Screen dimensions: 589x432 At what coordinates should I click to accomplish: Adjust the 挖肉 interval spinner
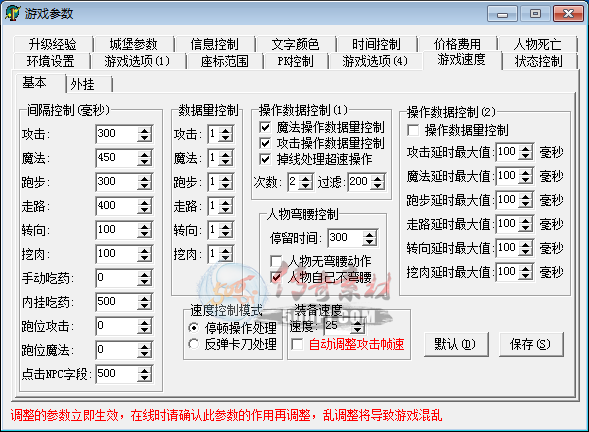pos(145,254)
